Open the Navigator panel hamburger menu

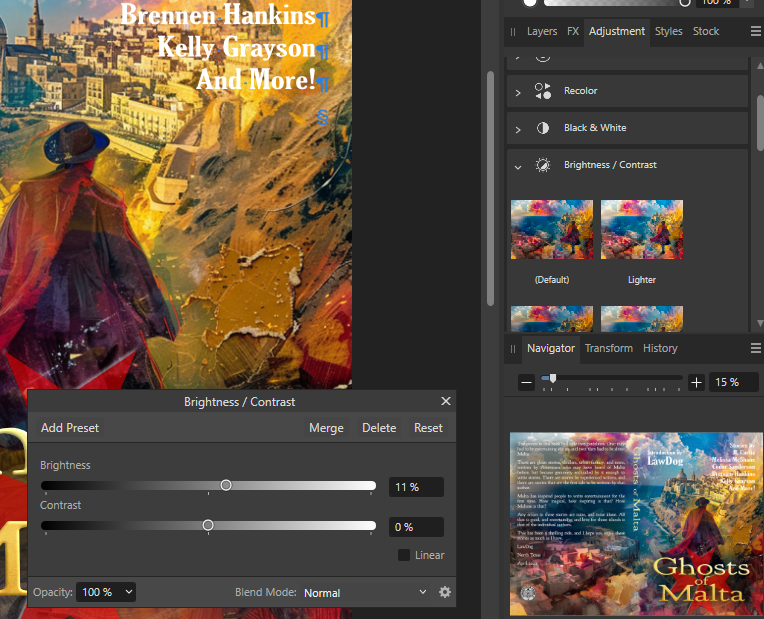coord(756,348)
